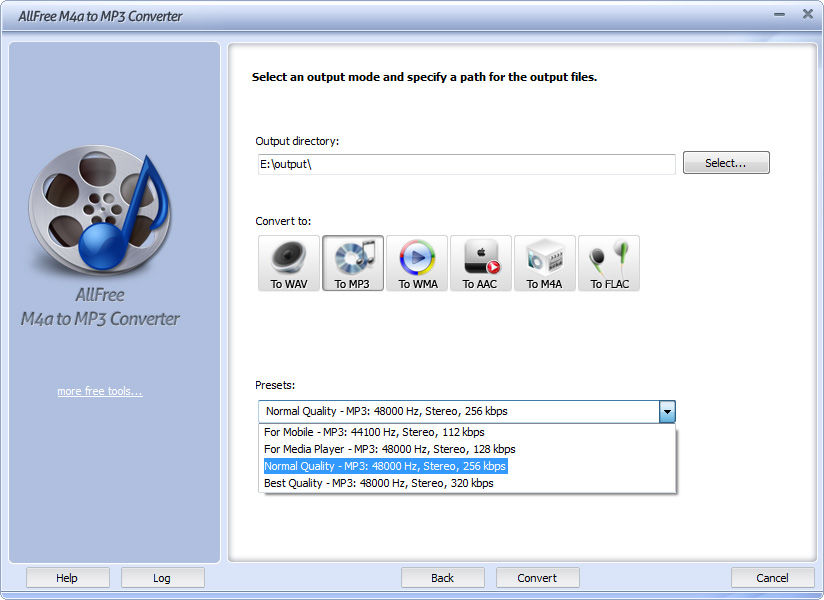
Task: Go to previous step with Back
Action: tap(442, 577)
